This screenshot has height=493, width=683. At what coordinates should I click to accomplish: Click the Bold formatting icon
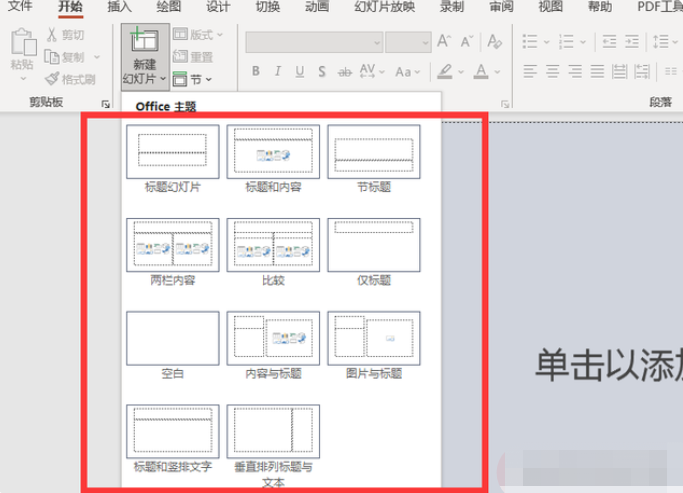256,72
